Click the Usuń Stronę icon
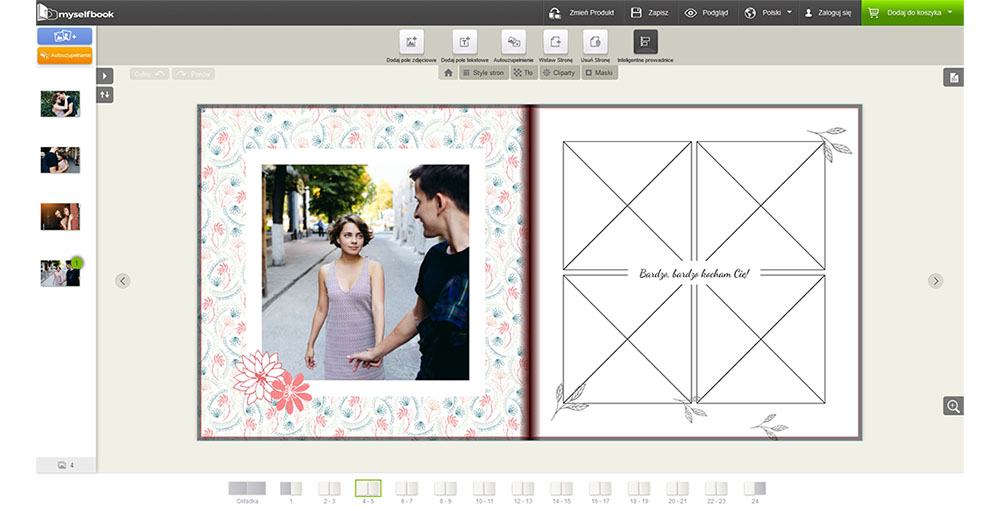This screenshot has width=1000, height=511. coord(595,42)
